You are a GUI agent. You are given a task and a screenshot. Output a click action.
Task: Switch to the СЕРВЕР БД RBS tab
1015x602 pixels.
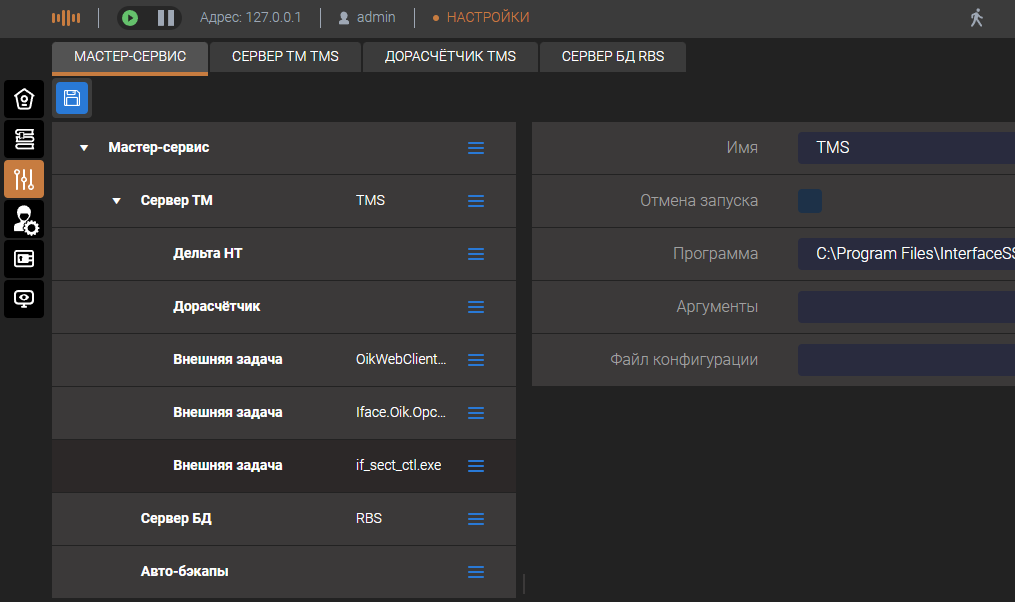(614, 57)
